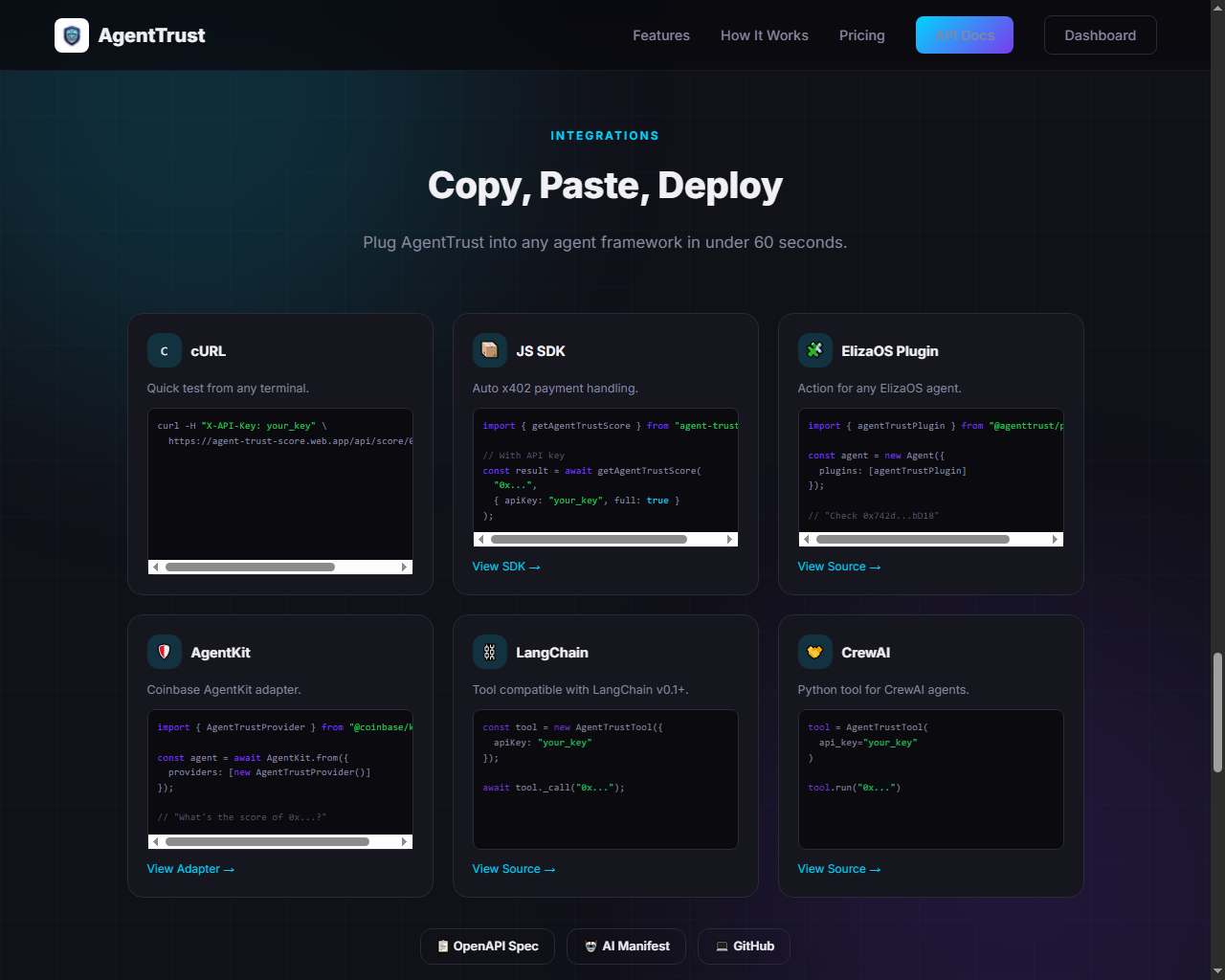Click the AgentKit code horizontal scrollbar thumb
Image resolution: width=1225 pixels, height=980 pixels.
click(x=267, y=842)
